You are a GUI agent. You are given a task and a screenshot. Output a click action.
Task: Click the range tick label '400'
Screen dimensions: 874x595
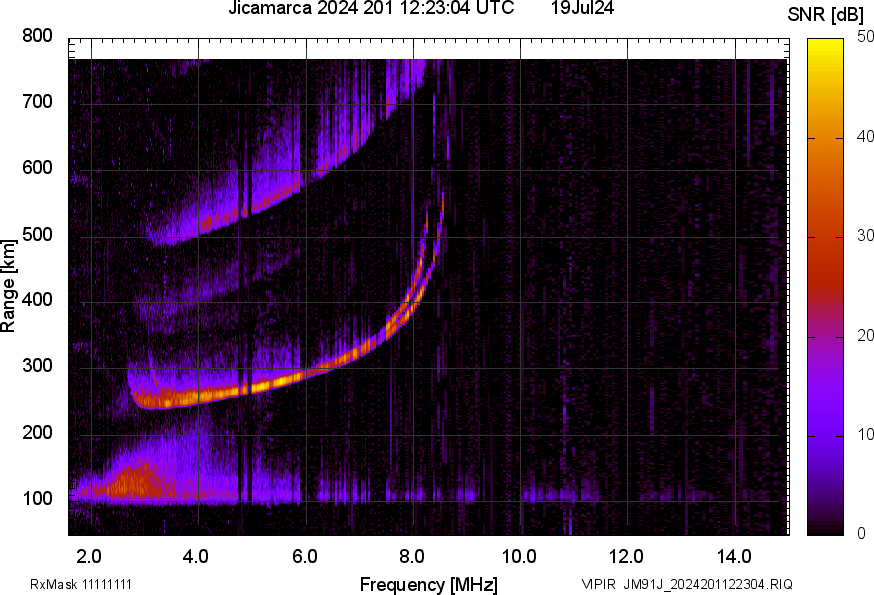[37, 300]
